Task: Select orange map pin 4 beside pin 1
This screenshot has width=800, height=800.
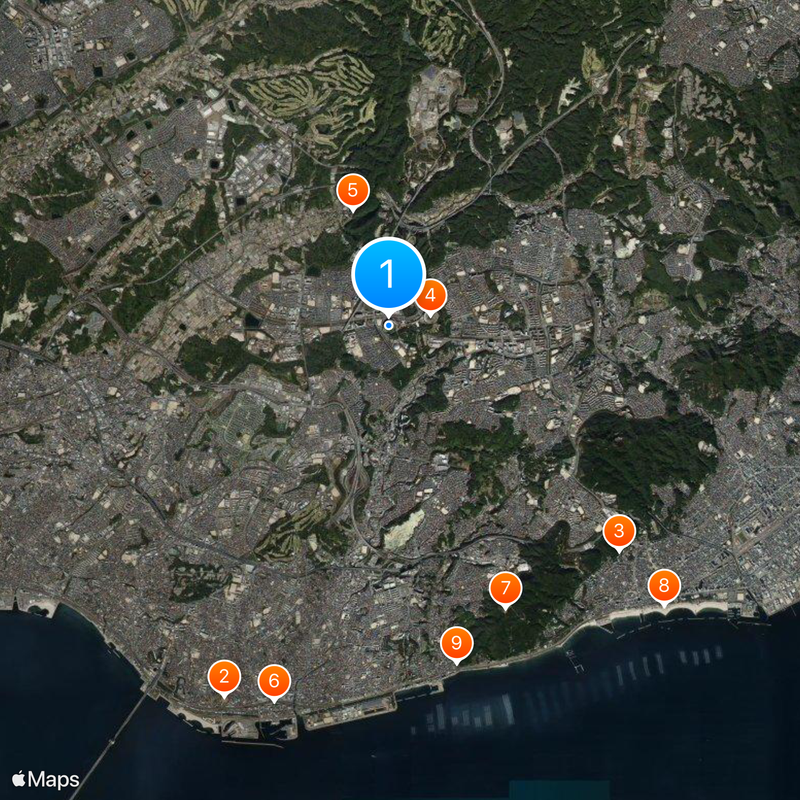Action: coord(431,294)
